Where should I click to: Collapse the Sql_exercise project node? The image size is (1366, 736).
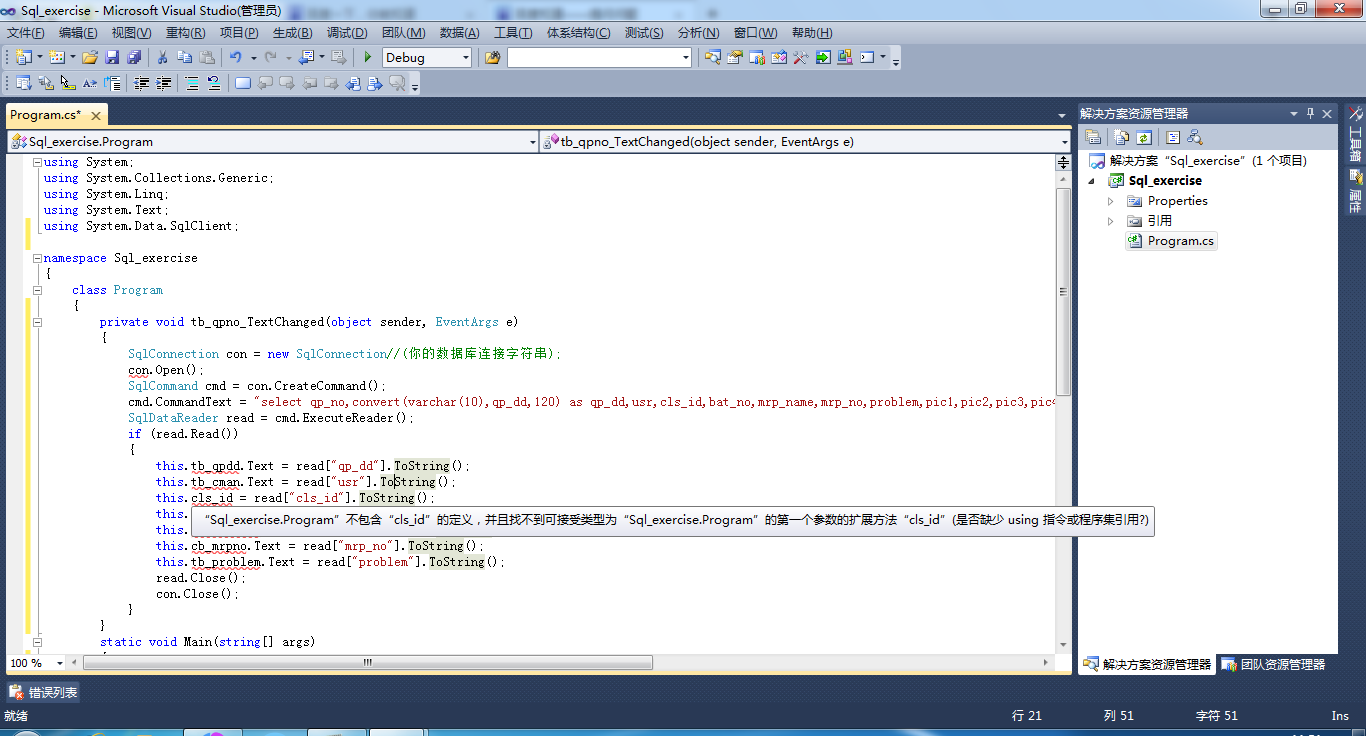coord(1093,181)
